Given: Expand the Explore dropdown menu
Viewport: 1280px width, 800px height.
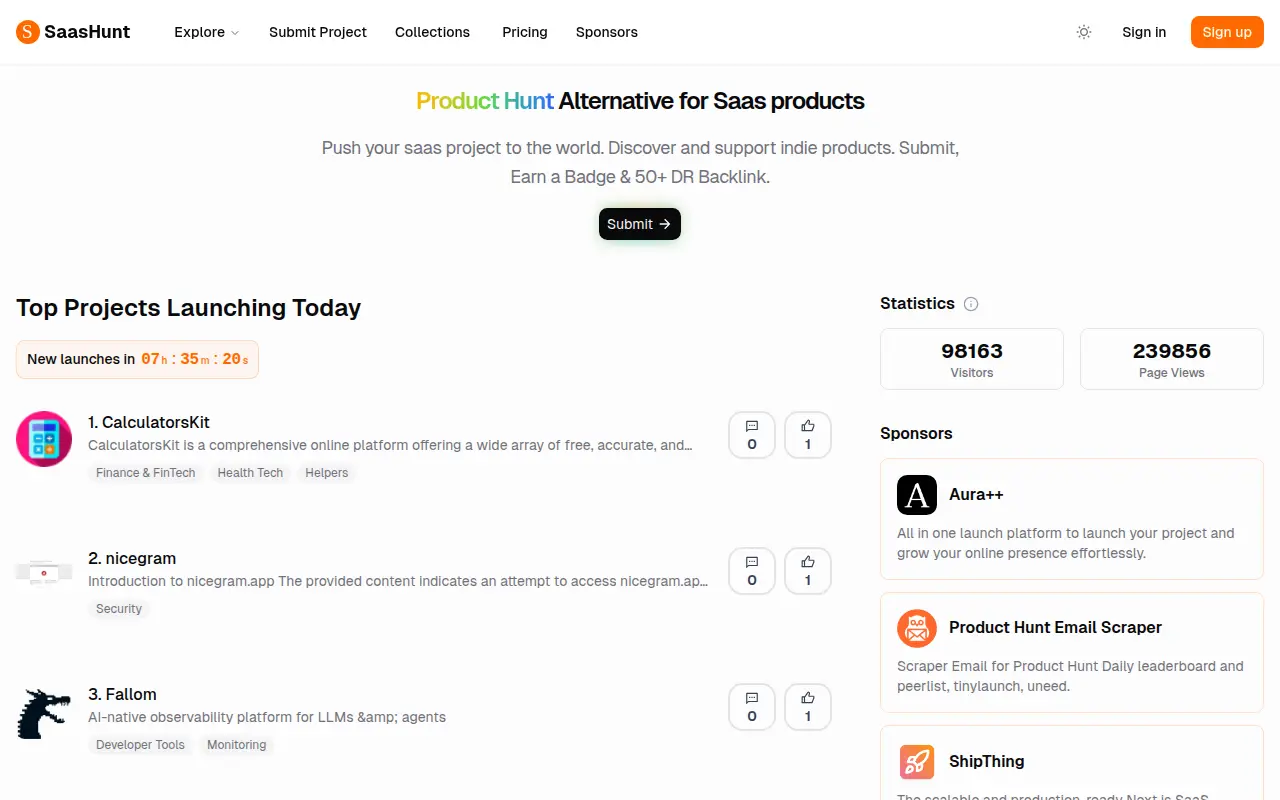Looking at the screenshot, I should (x=206, y=32).
